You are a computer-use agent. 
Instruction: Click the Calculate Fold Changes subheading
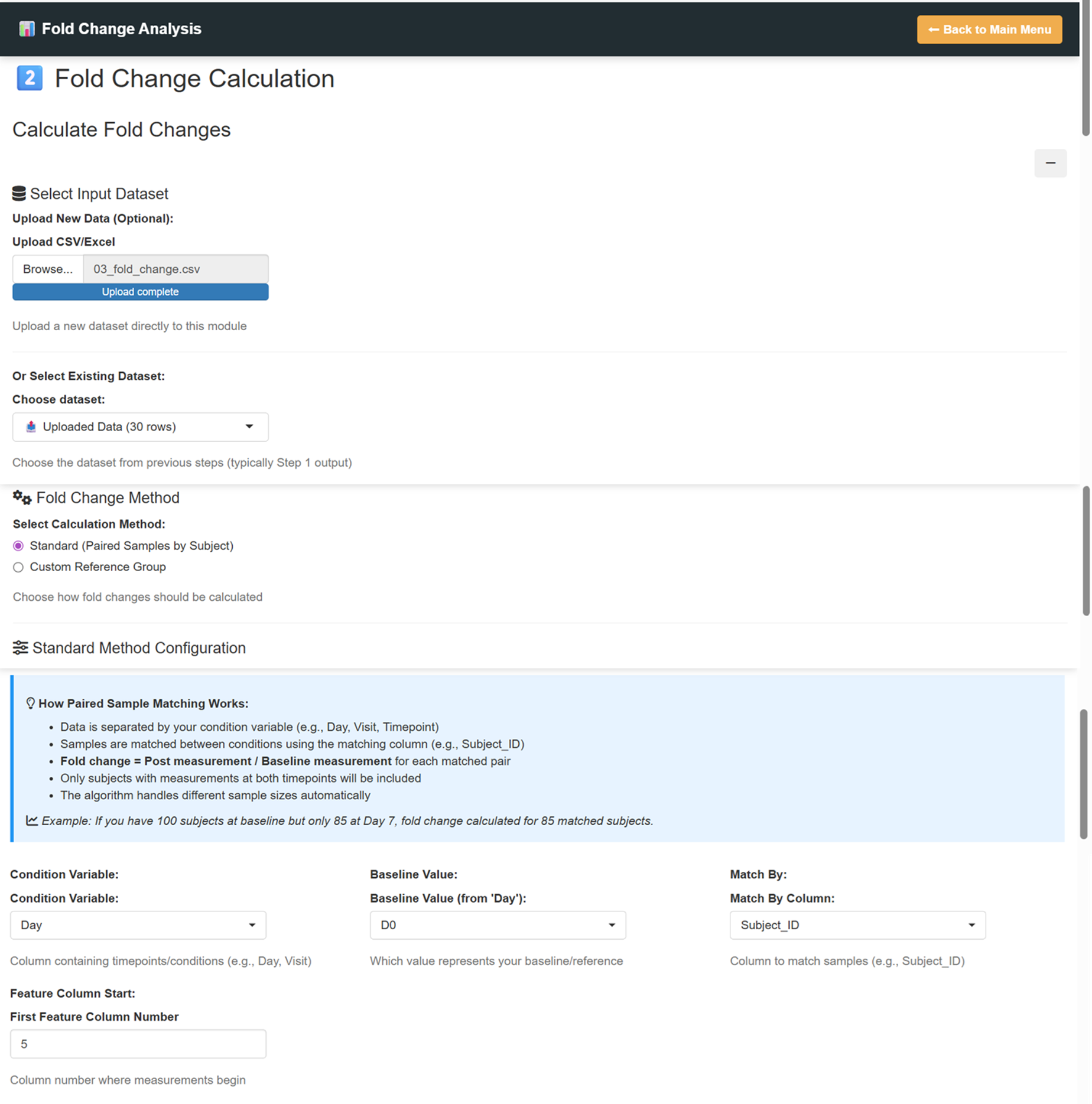[x=121, y=129]
